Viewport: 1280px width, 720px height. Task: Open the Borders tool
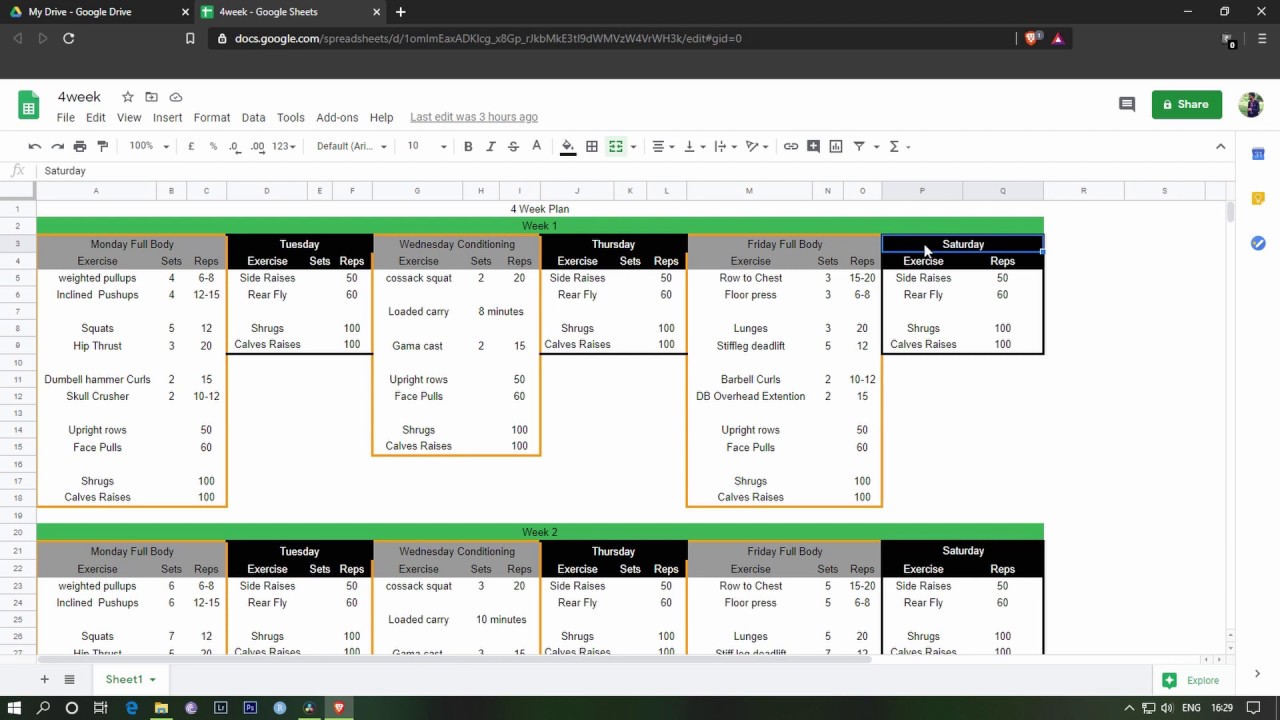pyautogui.click(x=592, y=146)
